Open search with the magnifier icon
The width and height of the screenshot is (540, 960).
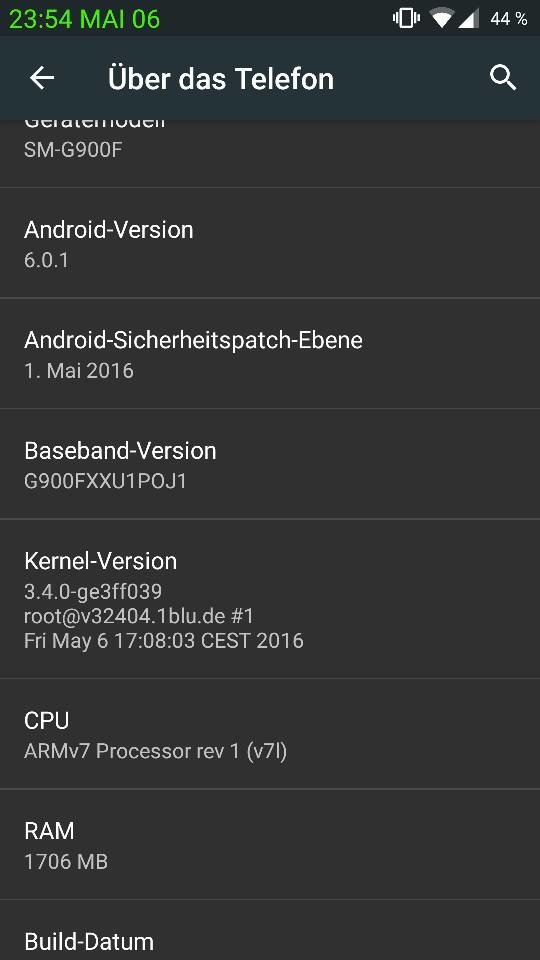(503, 78)
